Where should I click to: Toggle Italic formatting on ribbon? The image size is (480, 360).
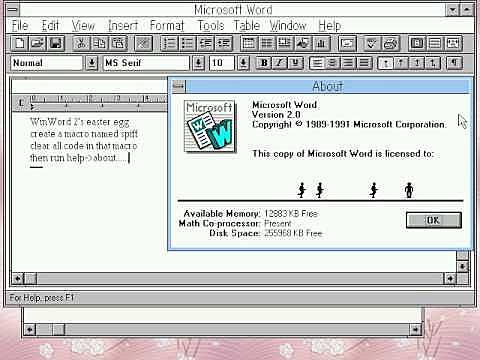(279, 63)
